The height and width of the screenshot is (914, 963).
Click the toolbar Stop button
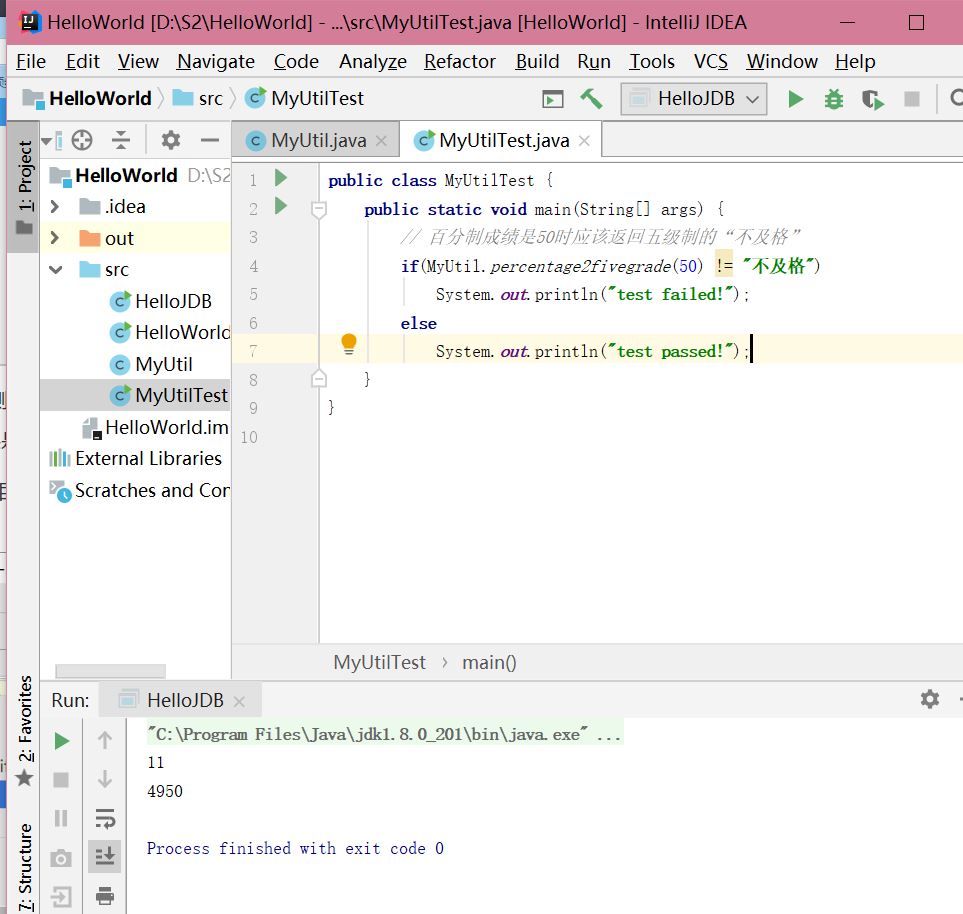tap(912, 99)
